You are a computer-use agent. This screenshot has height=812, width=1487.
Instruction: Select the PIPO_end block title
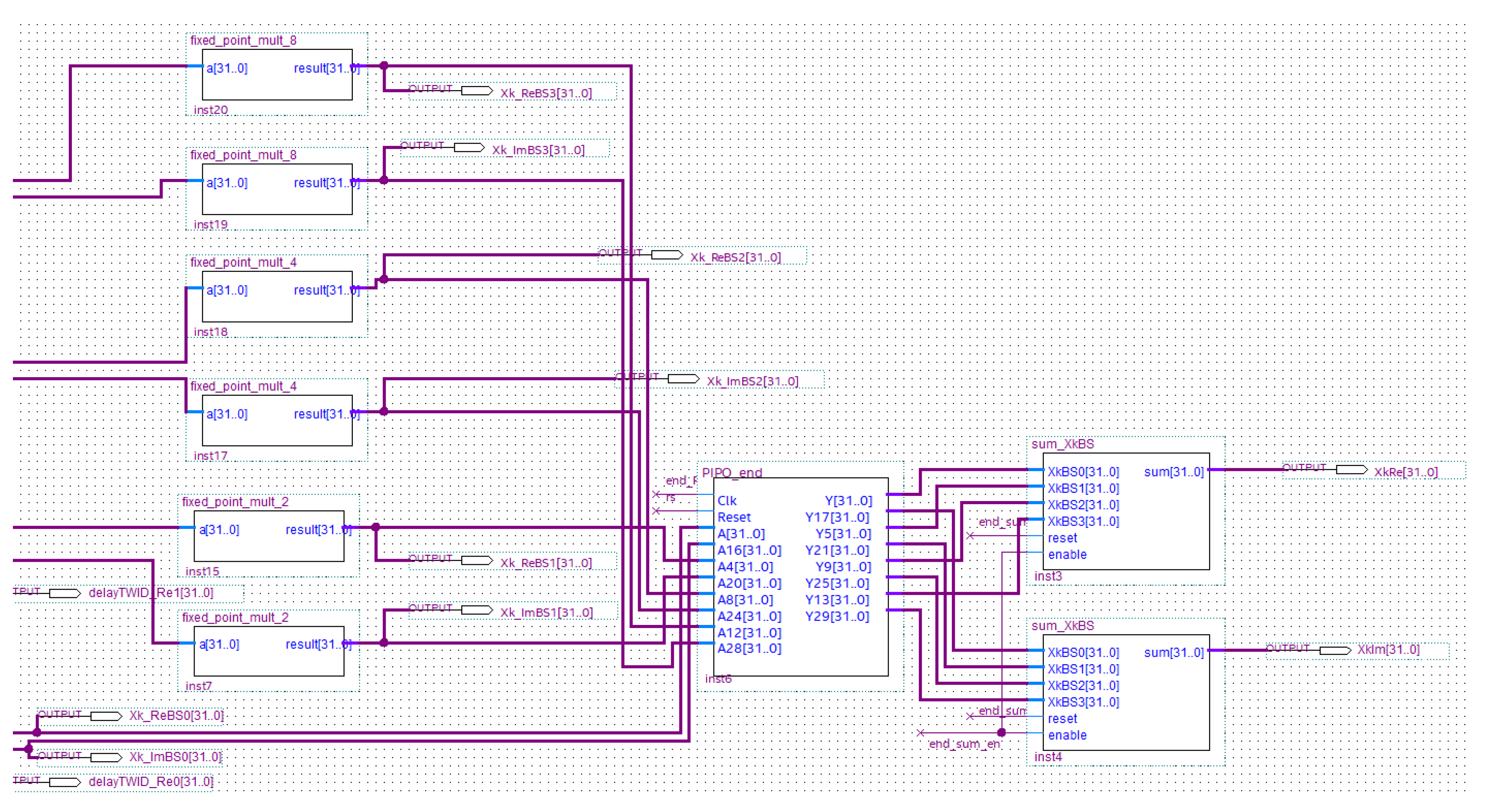pyautogui.click(x=732, y=473)
